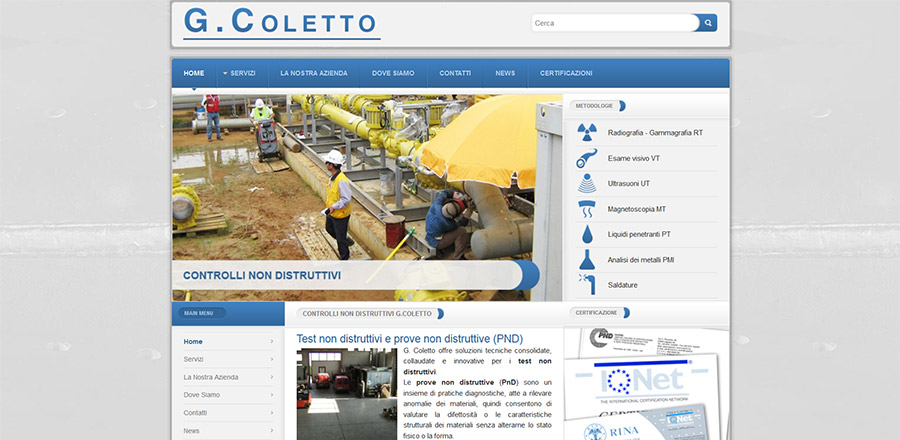
Task: Click the Saldature welding icon
Action: click(x=587, y=285)
